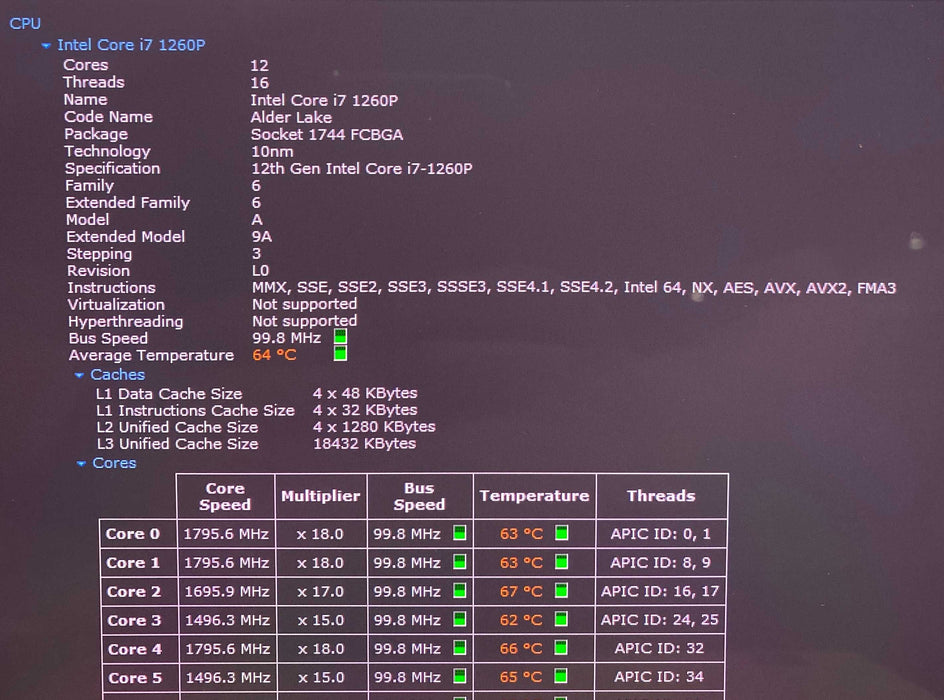944x700 pixels.
Task: Collapse the Cores section
Action: (x=81, y=463)
